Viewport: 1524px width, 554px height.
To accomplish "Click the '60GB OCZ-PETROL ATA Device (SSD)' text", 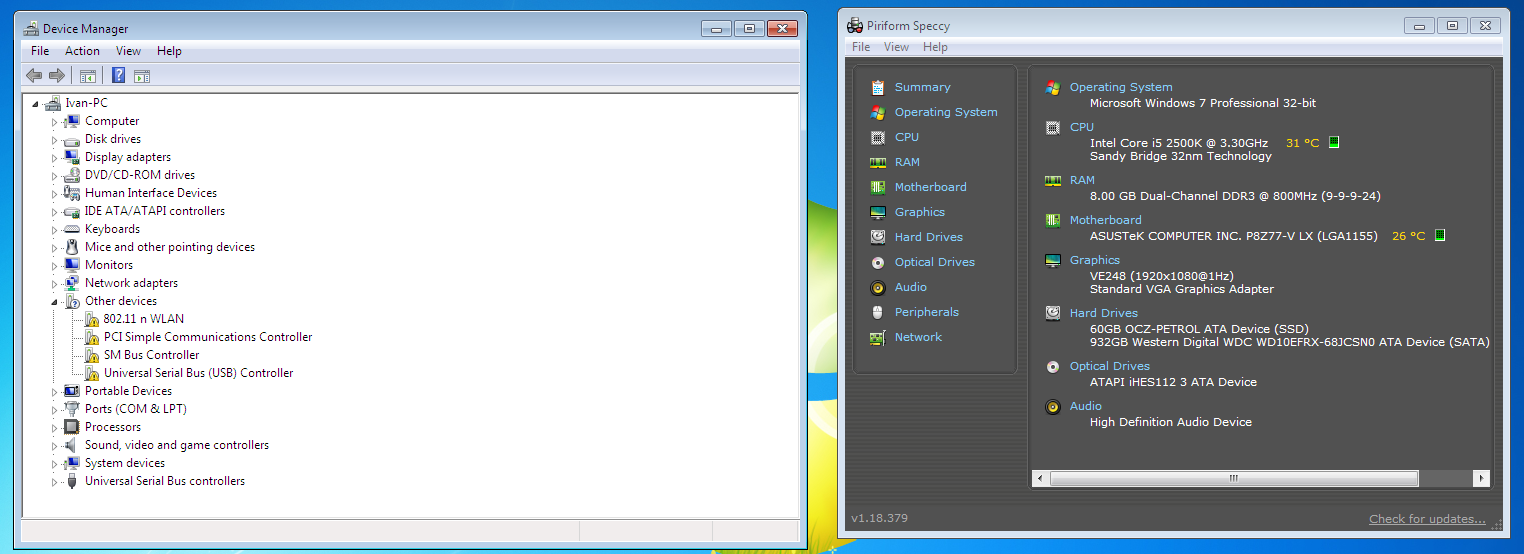I will 1200,329.
